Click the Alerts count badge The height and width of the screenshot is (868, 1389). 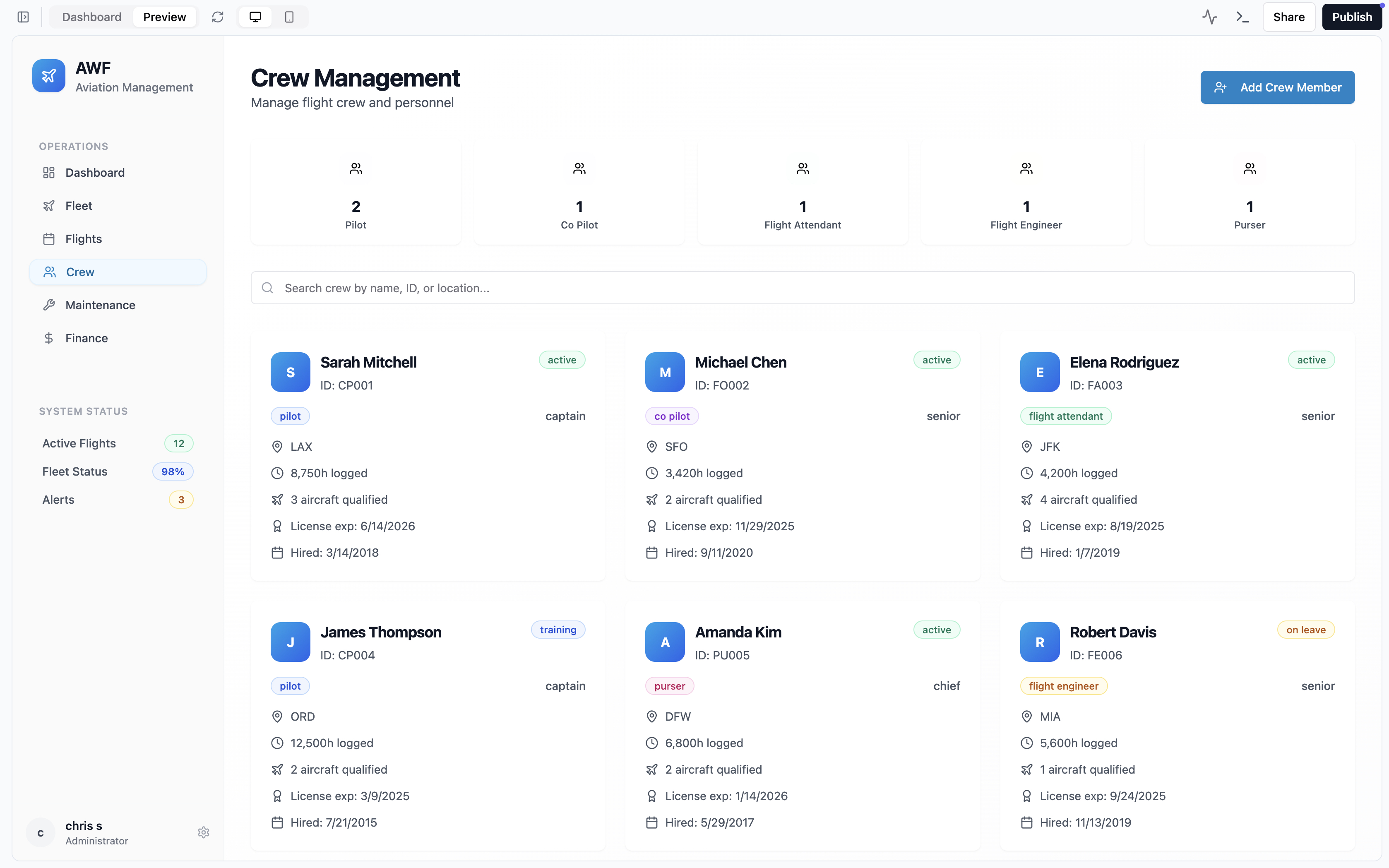(181, 500)
